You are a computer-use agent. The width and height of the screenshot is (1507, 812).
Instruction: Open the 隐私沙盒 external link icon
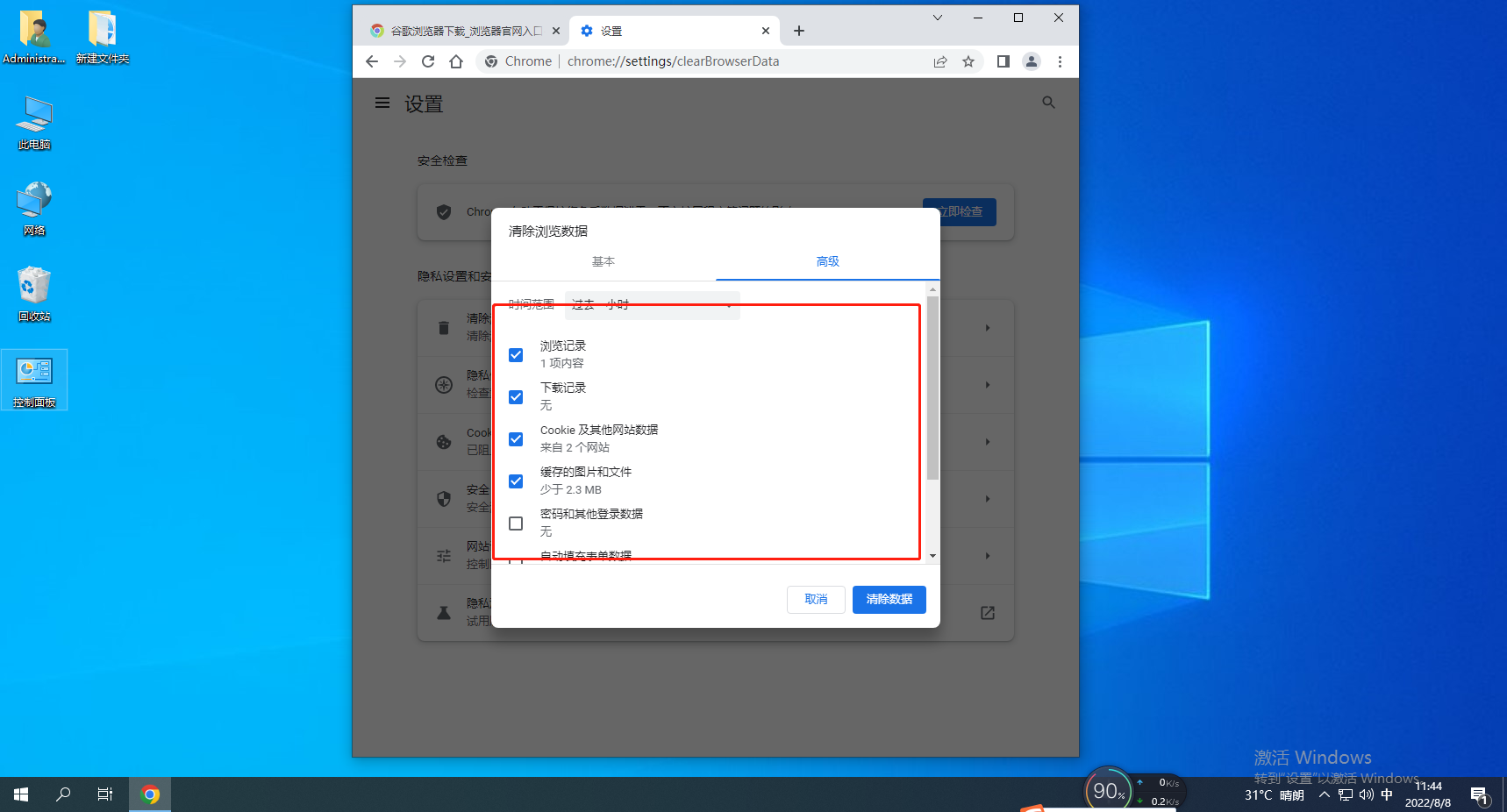click(988, 613)
